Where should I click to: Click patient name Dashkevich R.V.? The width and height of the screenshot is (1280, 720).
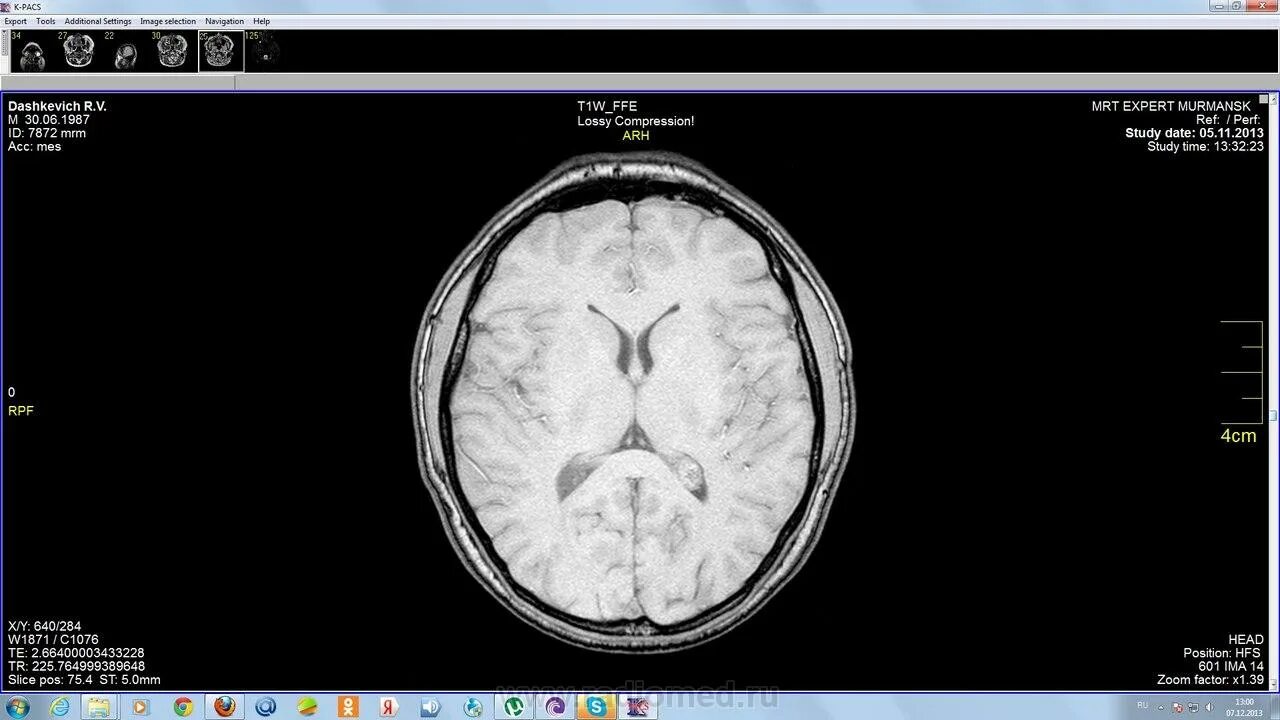tap(57, 106)
